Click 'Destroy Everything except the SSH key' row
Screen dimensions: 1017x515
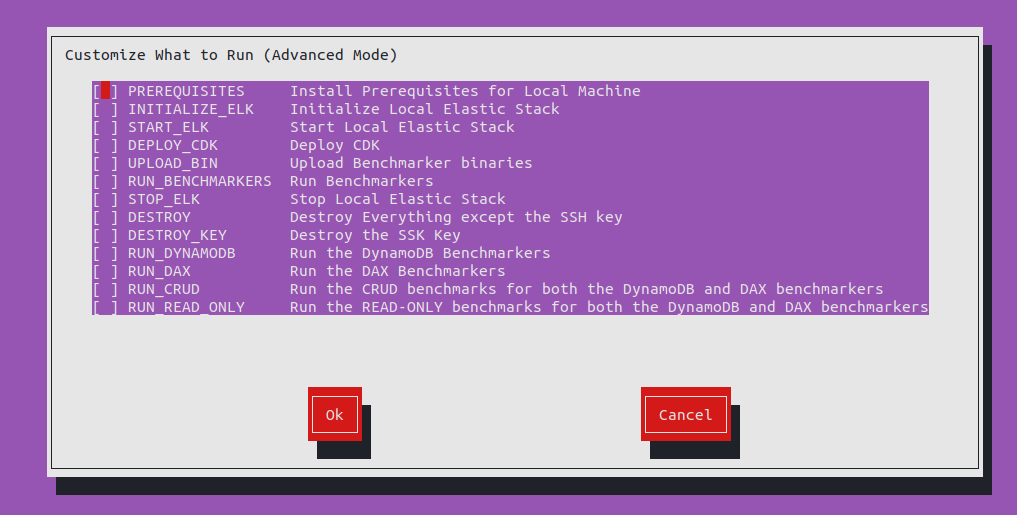pyautogui.click(x=456, y=217)
